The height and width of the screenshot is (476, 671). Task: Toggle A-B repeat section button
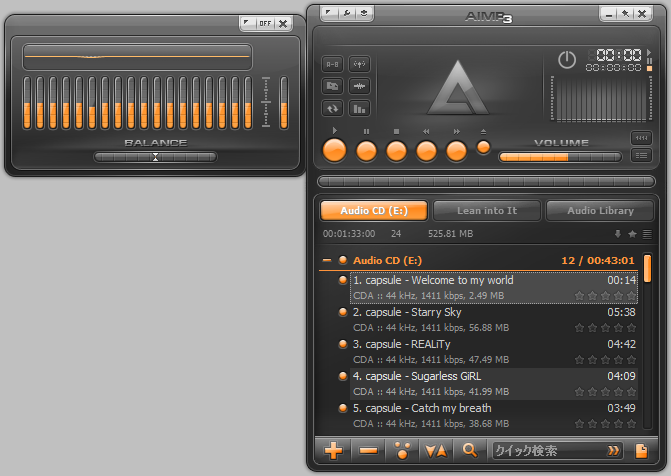[x=333, y=64]
